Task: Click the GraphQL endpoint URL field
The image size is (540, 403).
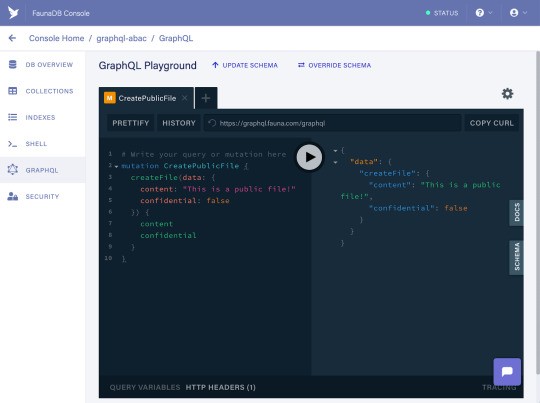Action: point(332,123)
